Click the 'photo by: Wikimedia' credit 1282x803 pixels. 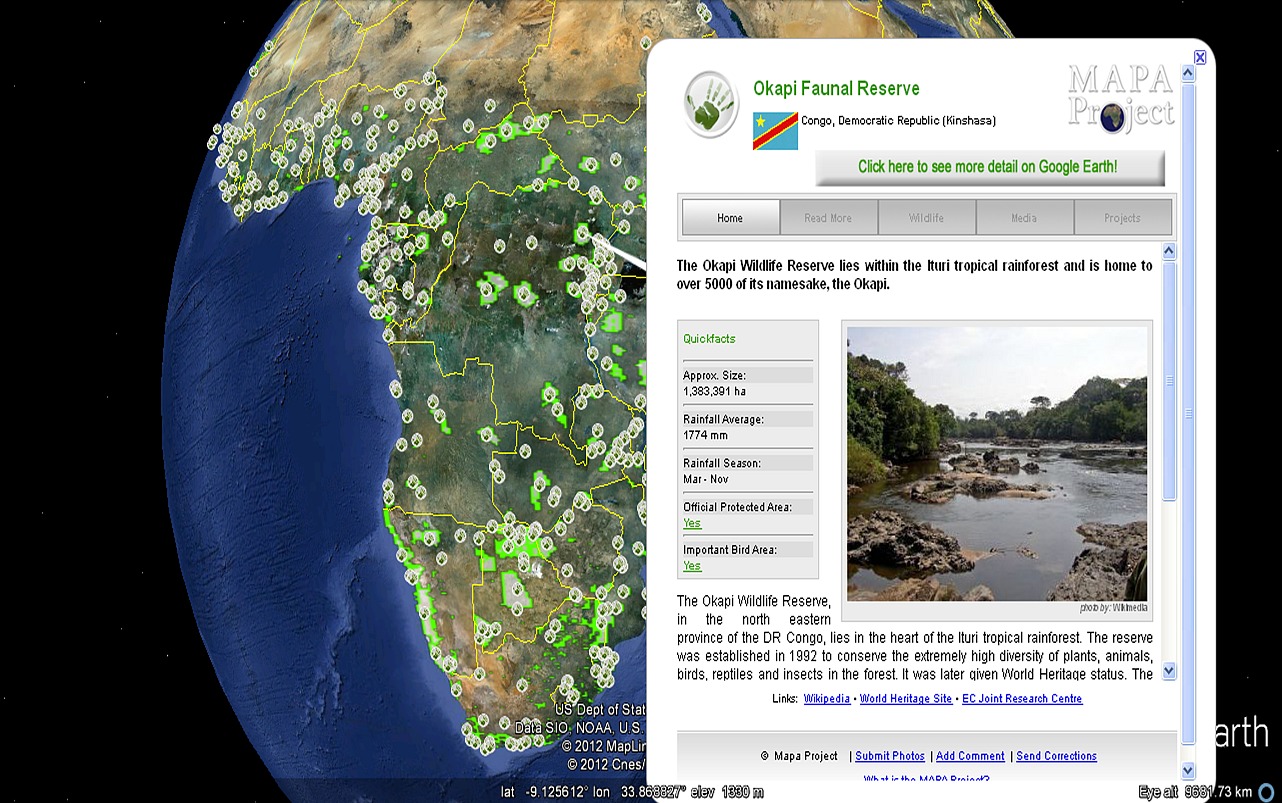pyautogui.click(x=1114, y=608)
